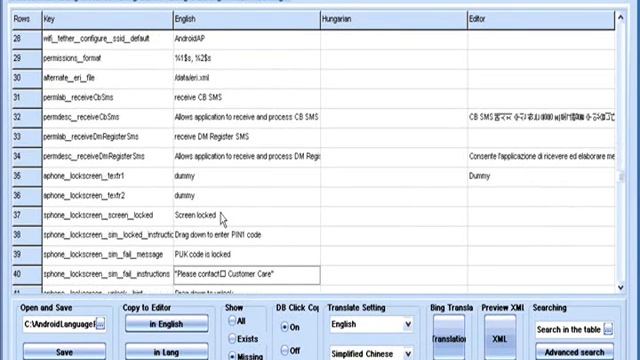Click the receive CB SMS English cell

[x=247, y=98]
